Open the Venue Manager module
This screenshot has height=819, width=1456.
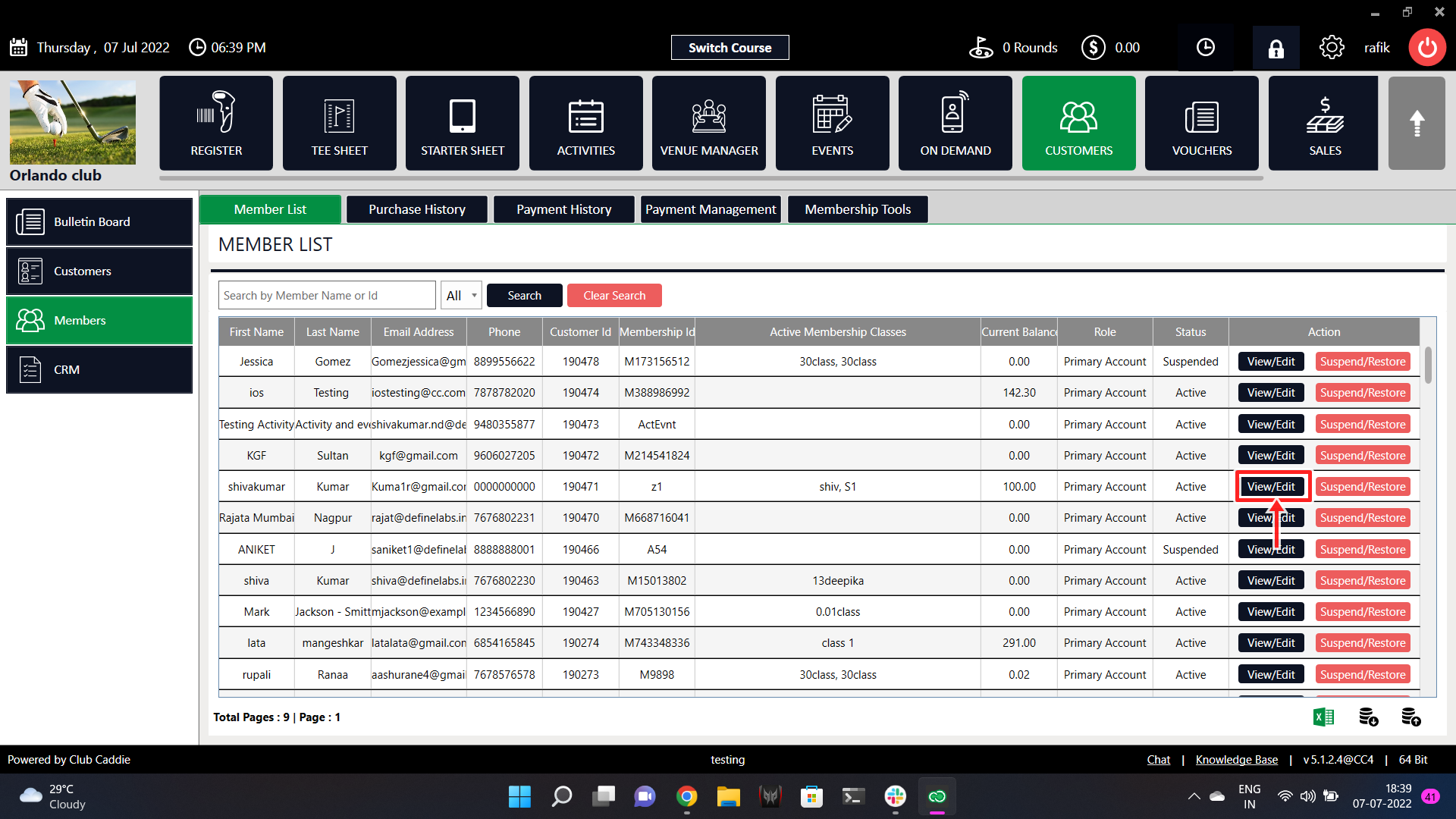708,123
